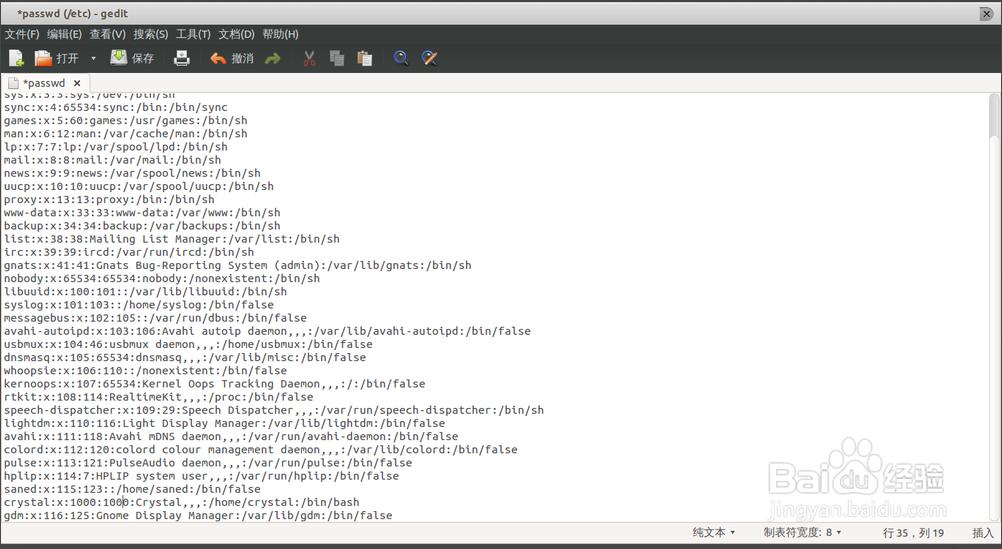
Task: Click the speech-dispatcher:x:109:29 line
Action: [274, 410]
